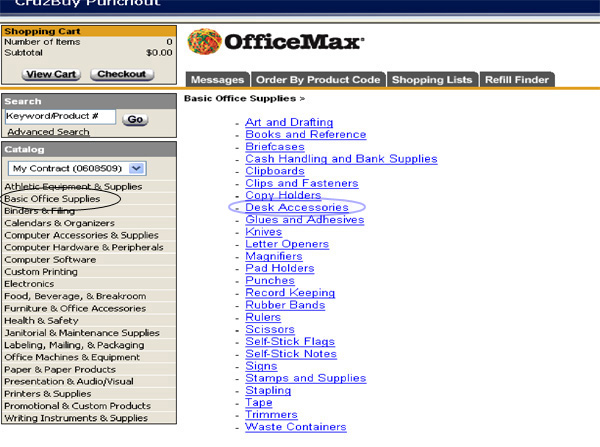The width and height of the screenshot is (600, 447).
Task: Open Promotional & Custom Products category
Action: pos(77,406)
